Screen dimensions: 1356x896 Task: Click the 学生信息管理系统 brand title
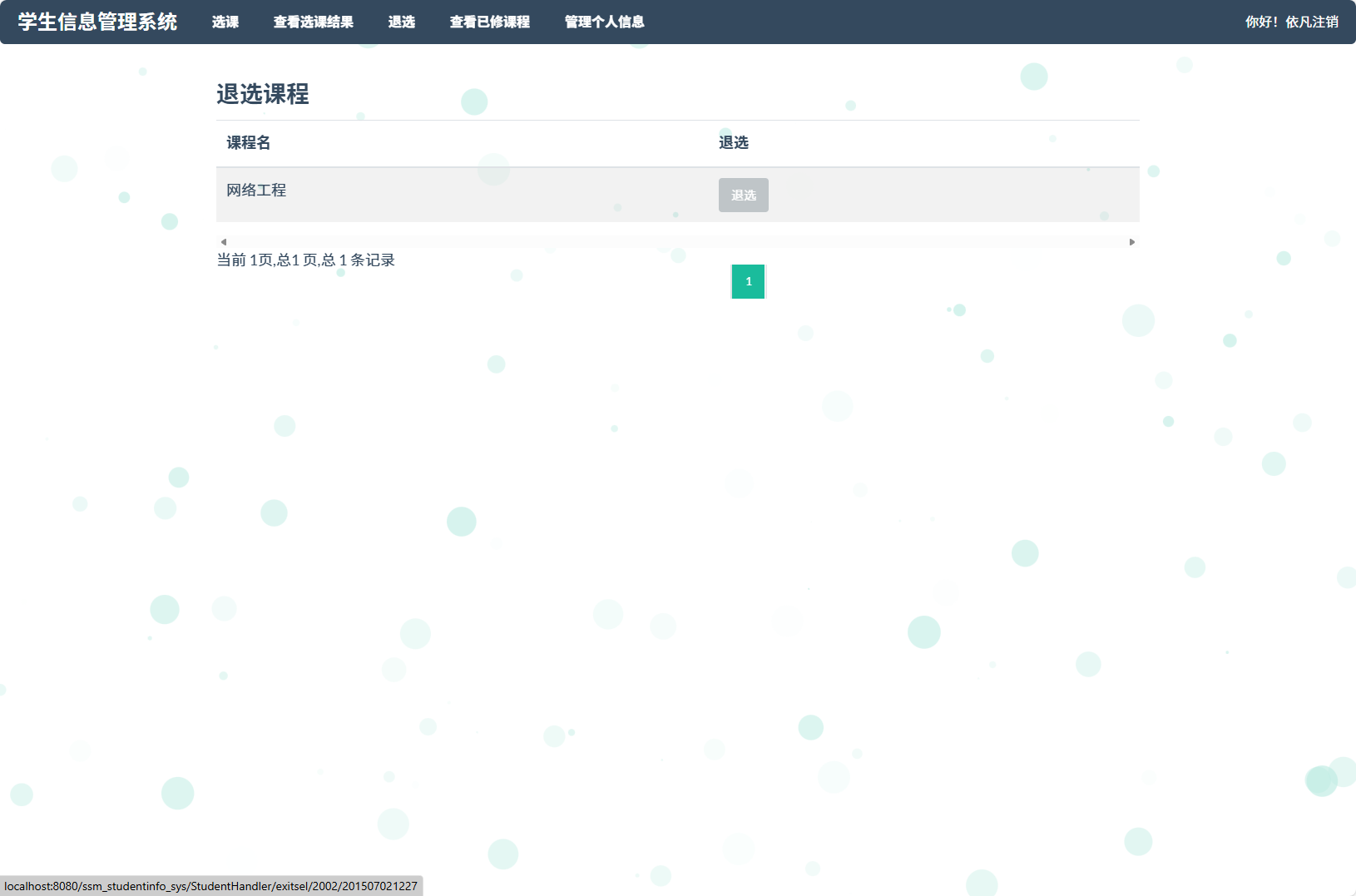point(97,22)
